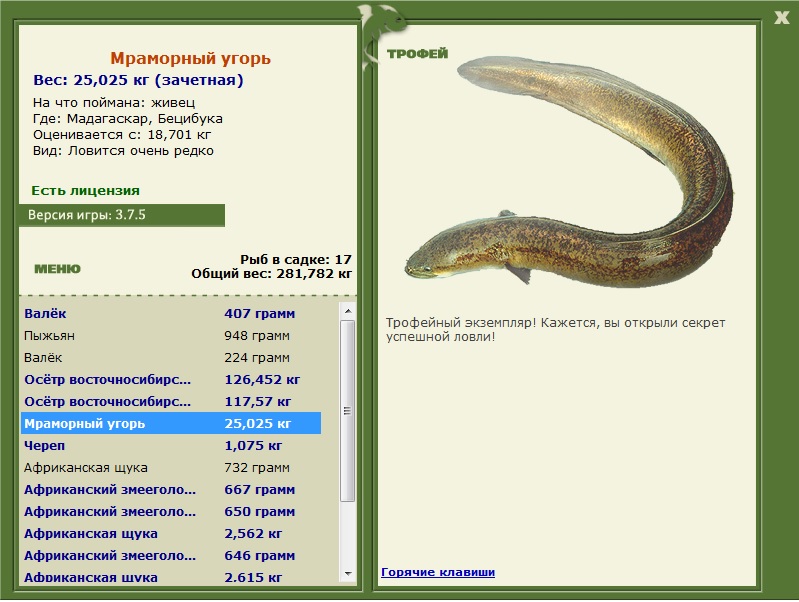Select Осётр восточносибирский 126,452 кг
This screenshot has width=799, height=602.
coord(171,379)
